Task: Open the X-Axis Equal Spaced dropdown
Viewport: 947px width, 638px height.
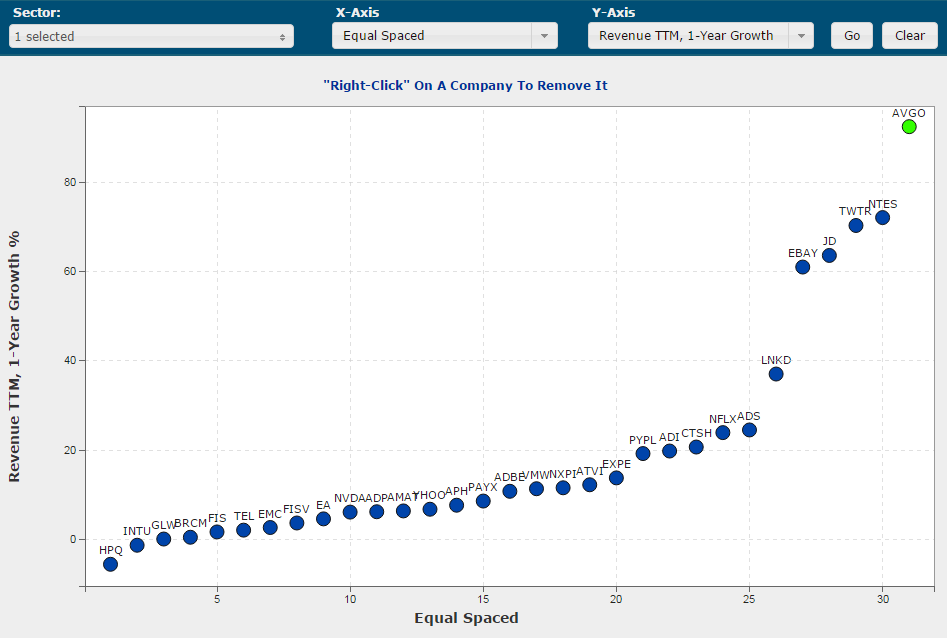Action: click(x=445, y=36)
